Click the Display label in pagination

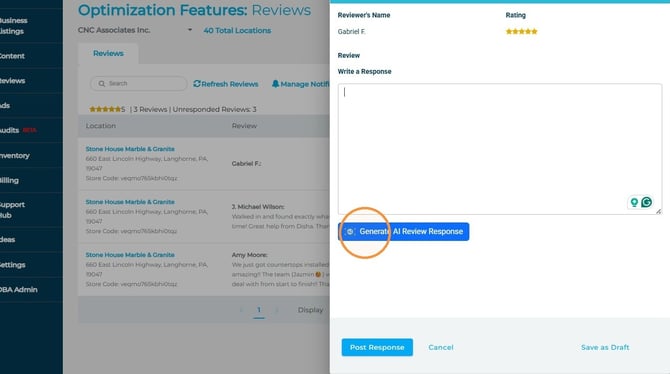pyautogui.click(x=310, y=310)
